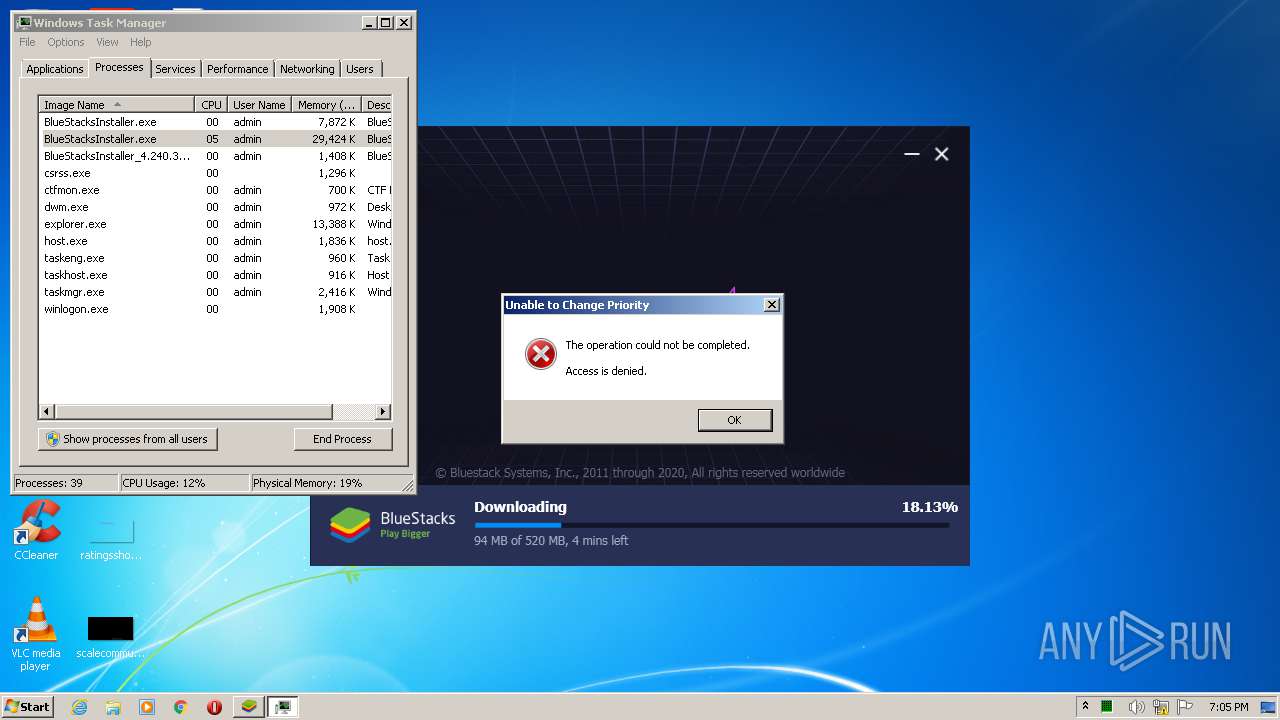Switch to the Applications tab
This screenshot has width=1280, height=720.
point(55,69)
